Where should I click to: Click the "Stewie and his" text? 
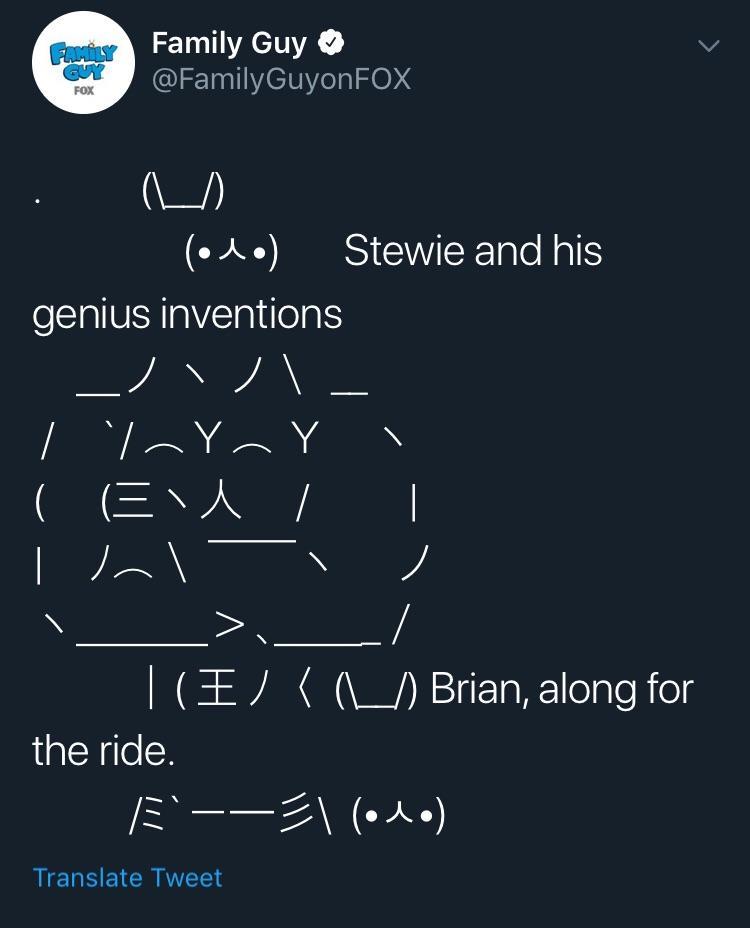point(473,252)
